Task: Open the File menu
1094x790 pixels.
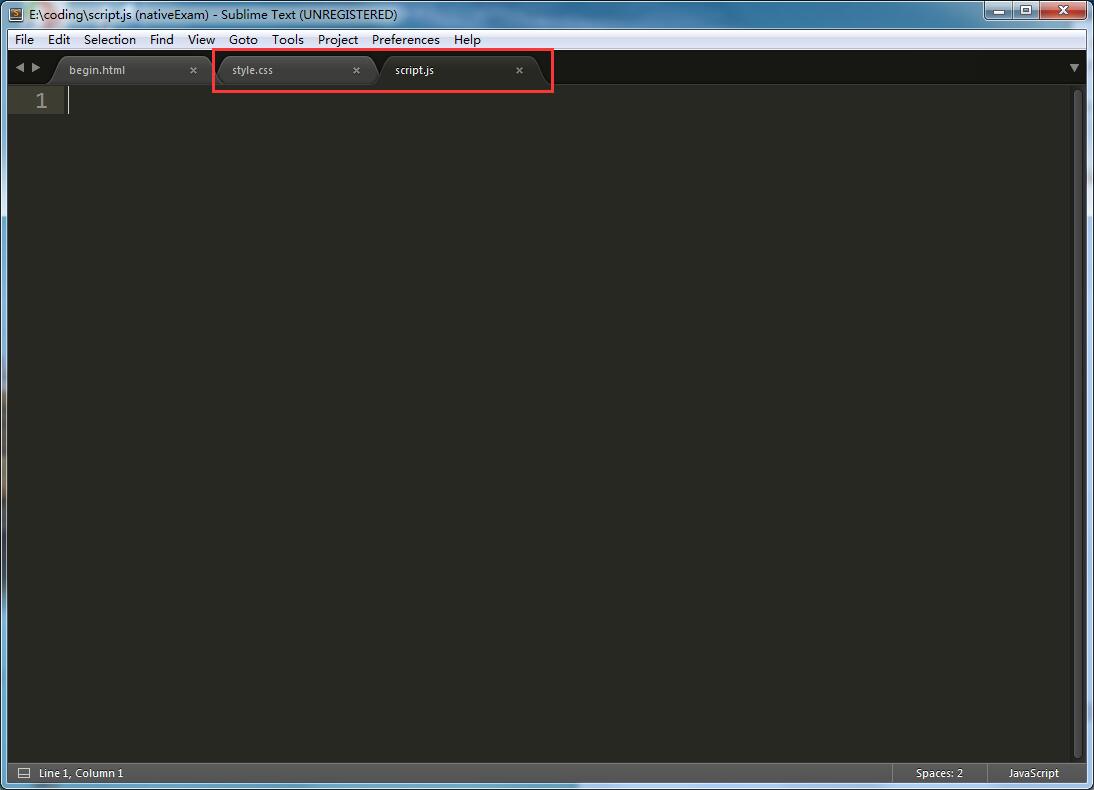Action: point(25,39)
